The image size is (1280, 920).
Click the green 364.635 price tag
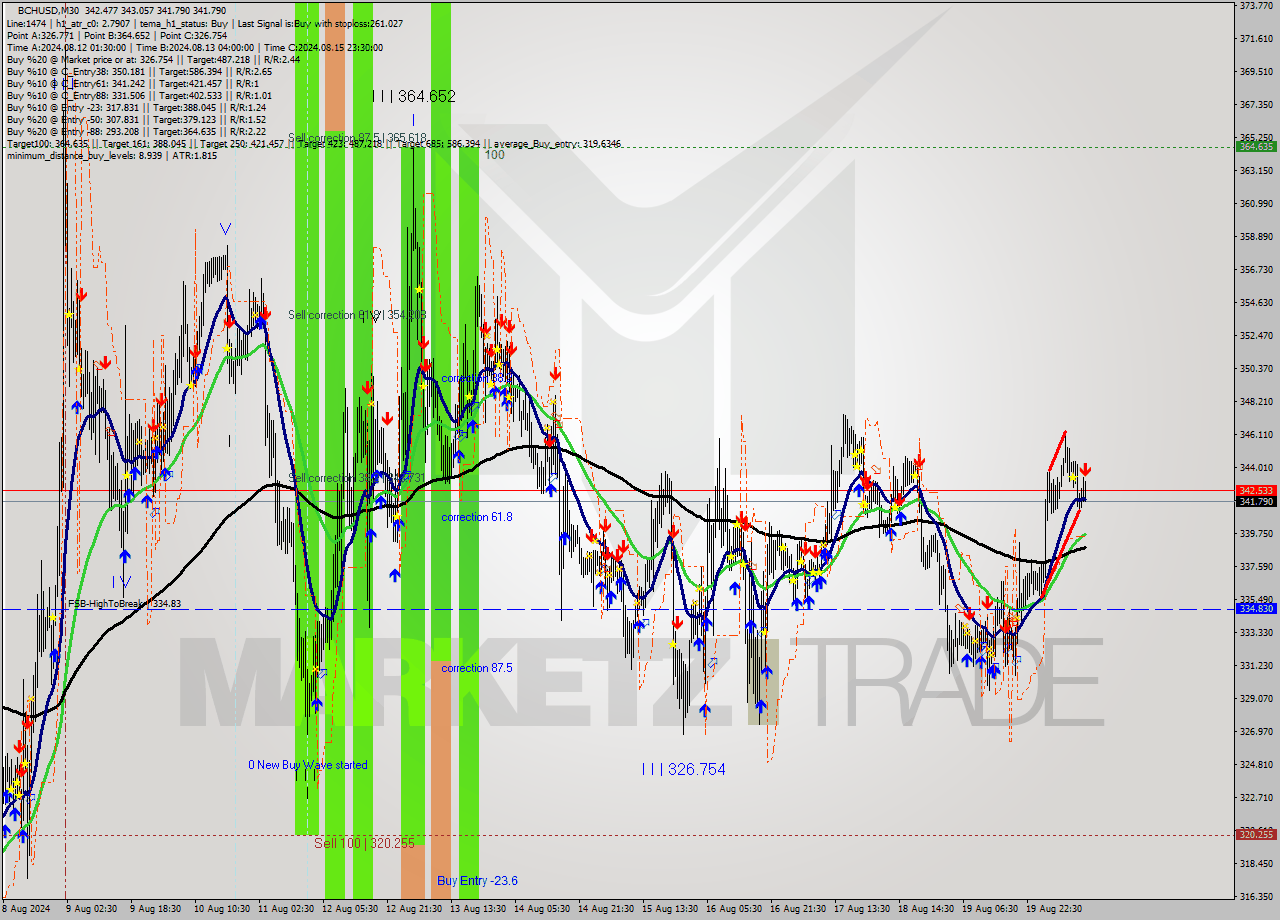tap(1256, 146)
